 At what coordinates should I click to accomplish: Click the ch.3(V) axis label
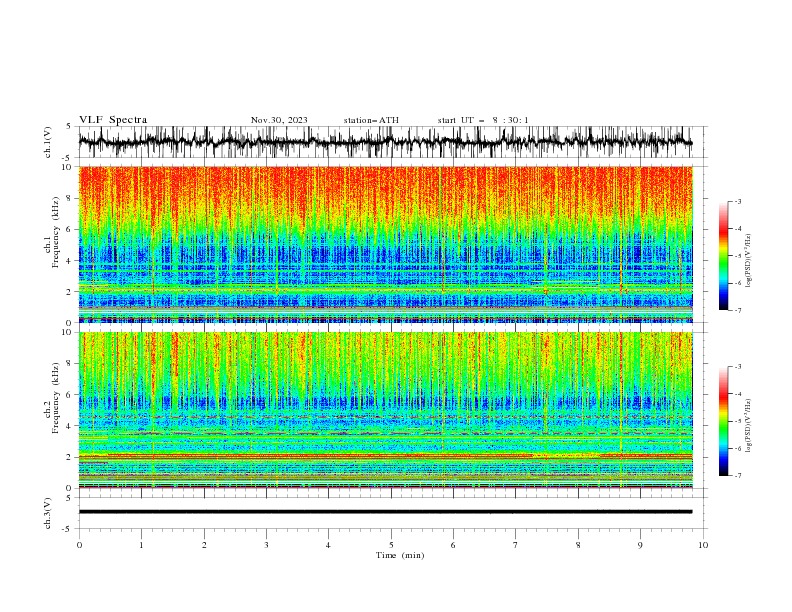[x=48, y=513]
